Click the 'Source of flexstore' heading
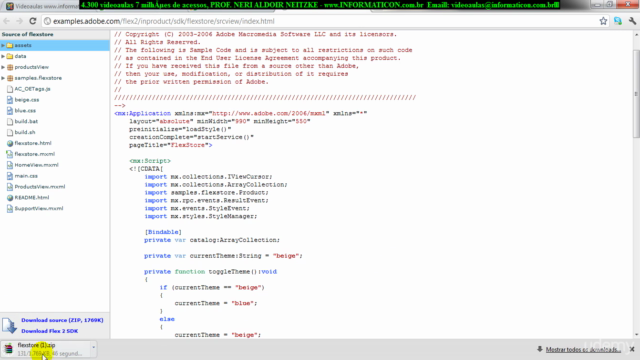The height and width of the screenshot is (360, 640). (x=27, y=34)
